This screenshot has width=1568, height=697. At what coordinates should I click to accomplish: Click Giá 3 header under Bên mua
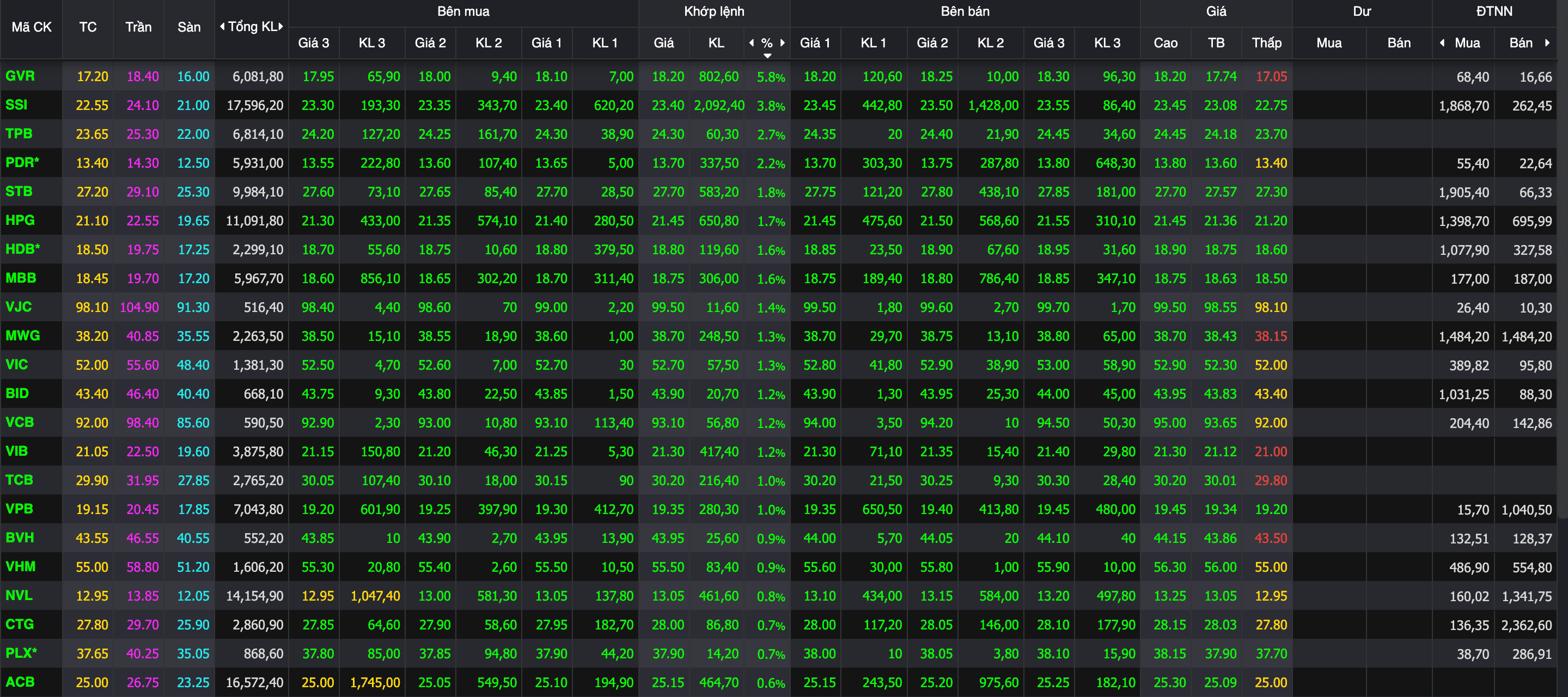tap(314, 42)
